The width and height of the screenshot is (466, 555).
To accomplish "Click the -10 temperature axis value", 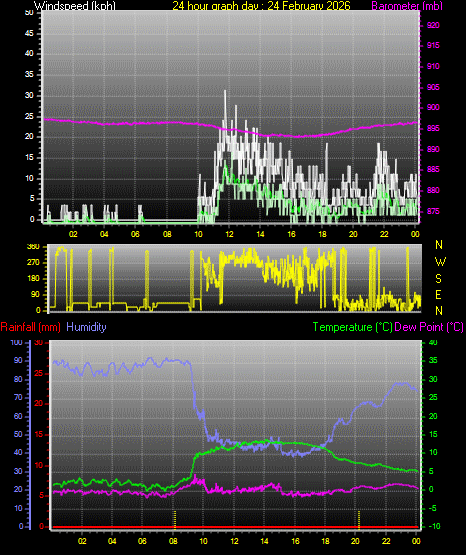I will [x=434, y=526].
